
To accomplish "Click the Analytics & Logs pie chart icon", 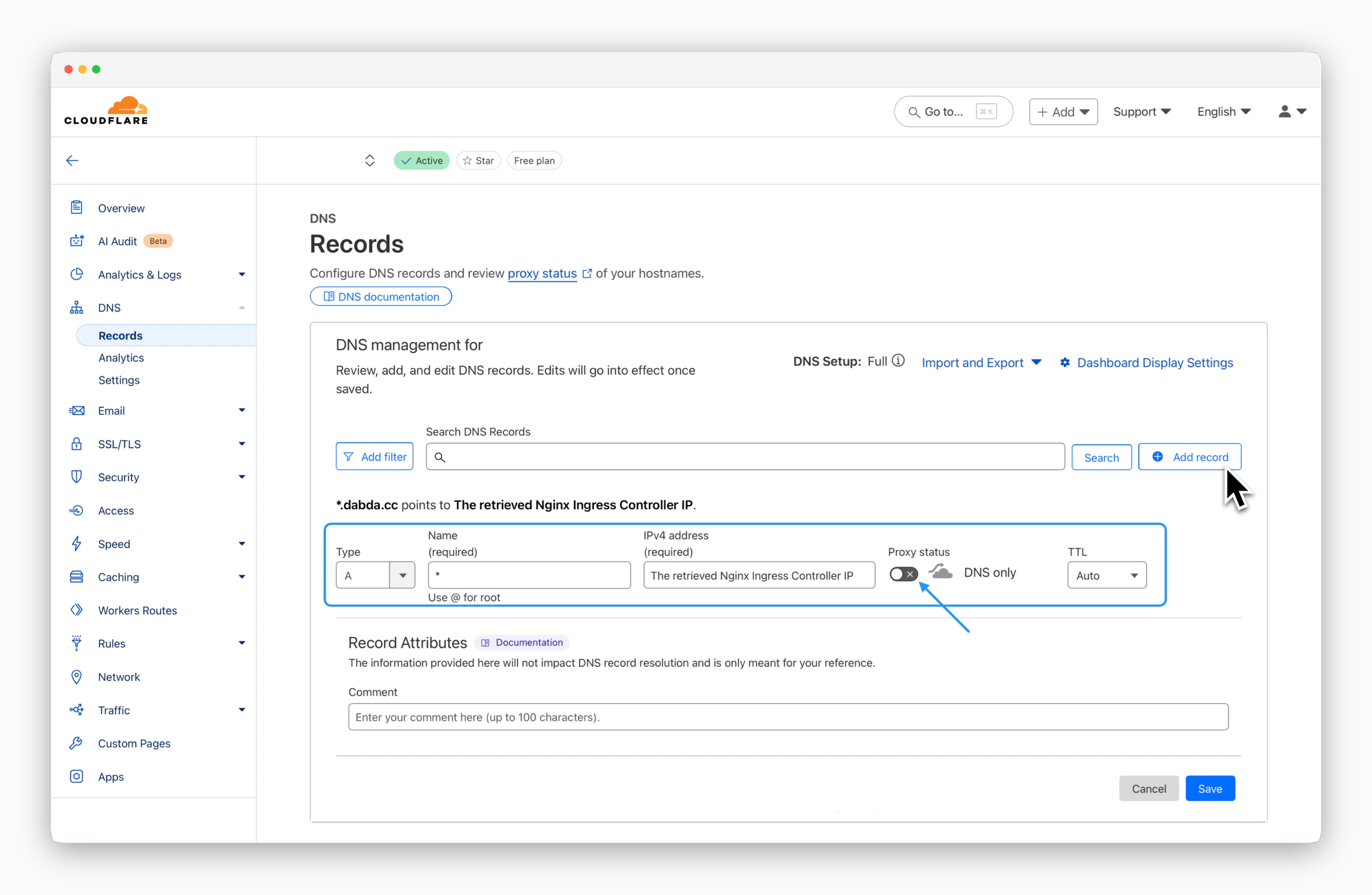I will point(77,274).
